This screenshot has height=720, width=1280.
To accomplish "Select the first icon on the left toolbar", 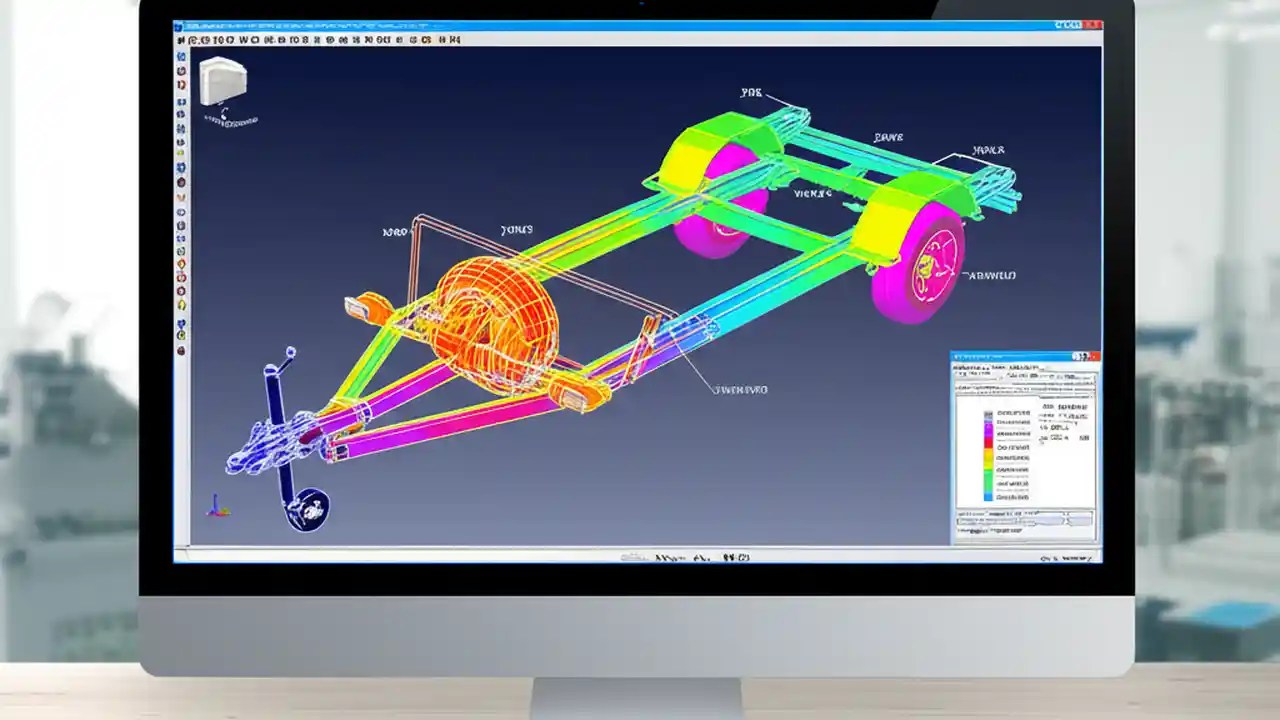I will point(181,58).
